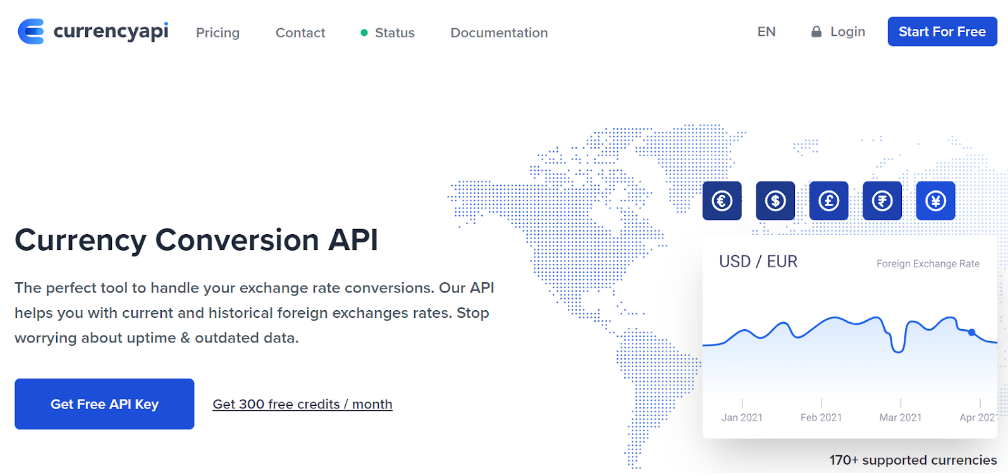Click the Mar 2021 axis label
The image size is (1008, 476).
[901, 417]
